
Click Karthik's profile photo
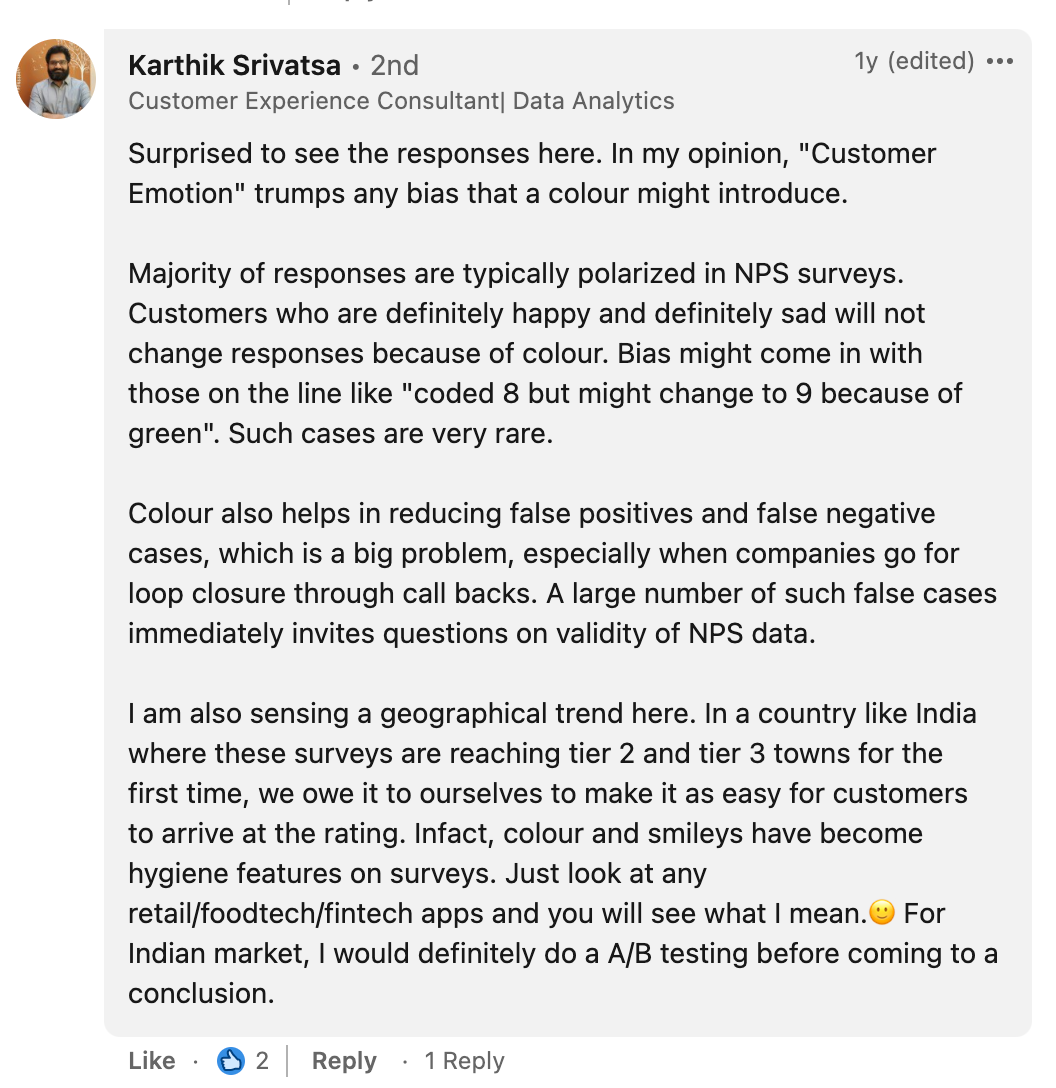click(x=55, y=78)
